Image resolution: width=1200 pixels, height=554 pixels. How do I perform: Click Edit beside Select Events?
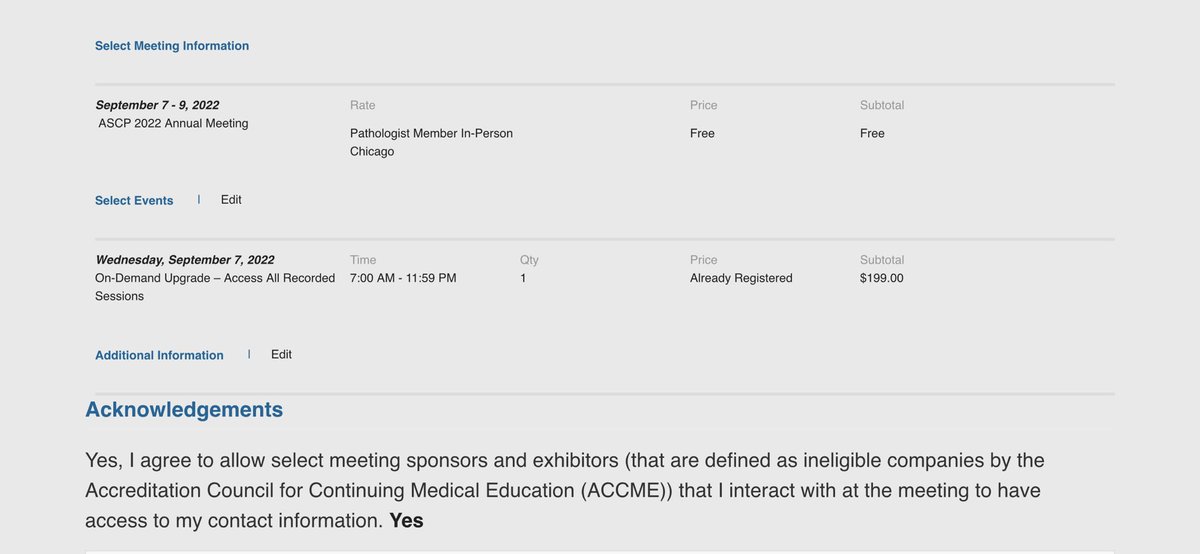tap(231, 200)
